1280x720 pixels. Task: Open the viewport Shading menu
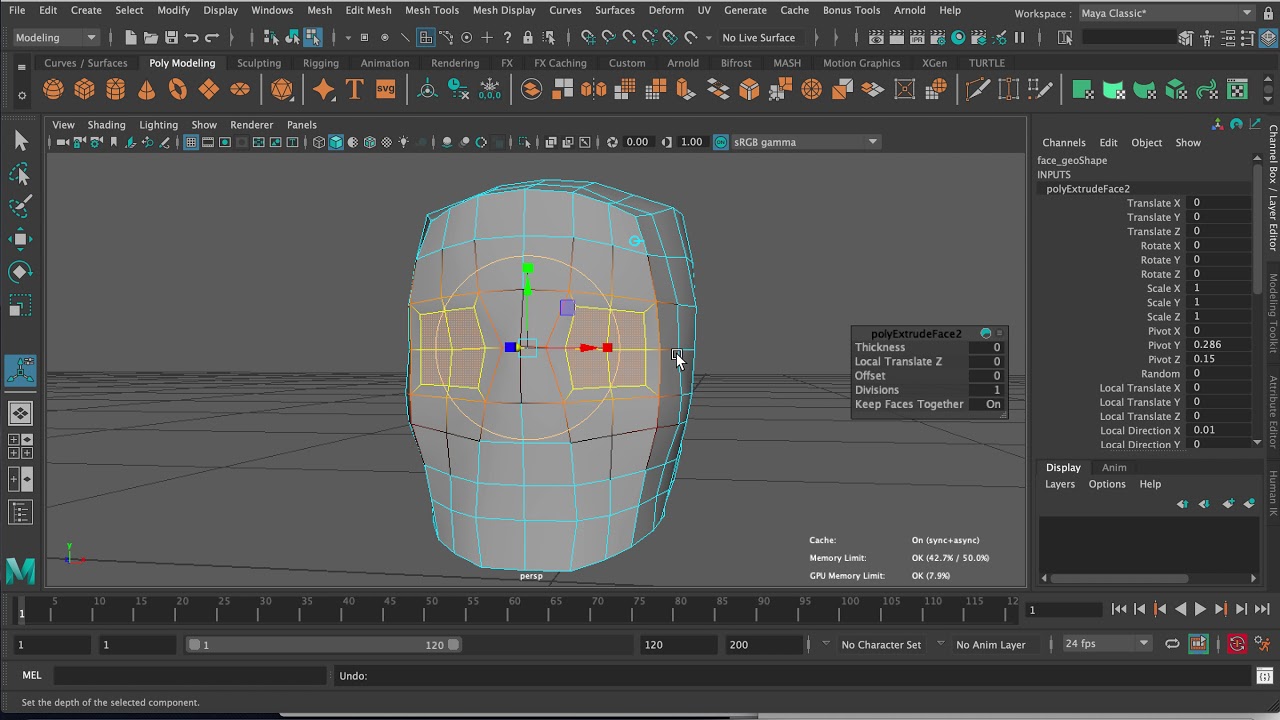point(106,125)
